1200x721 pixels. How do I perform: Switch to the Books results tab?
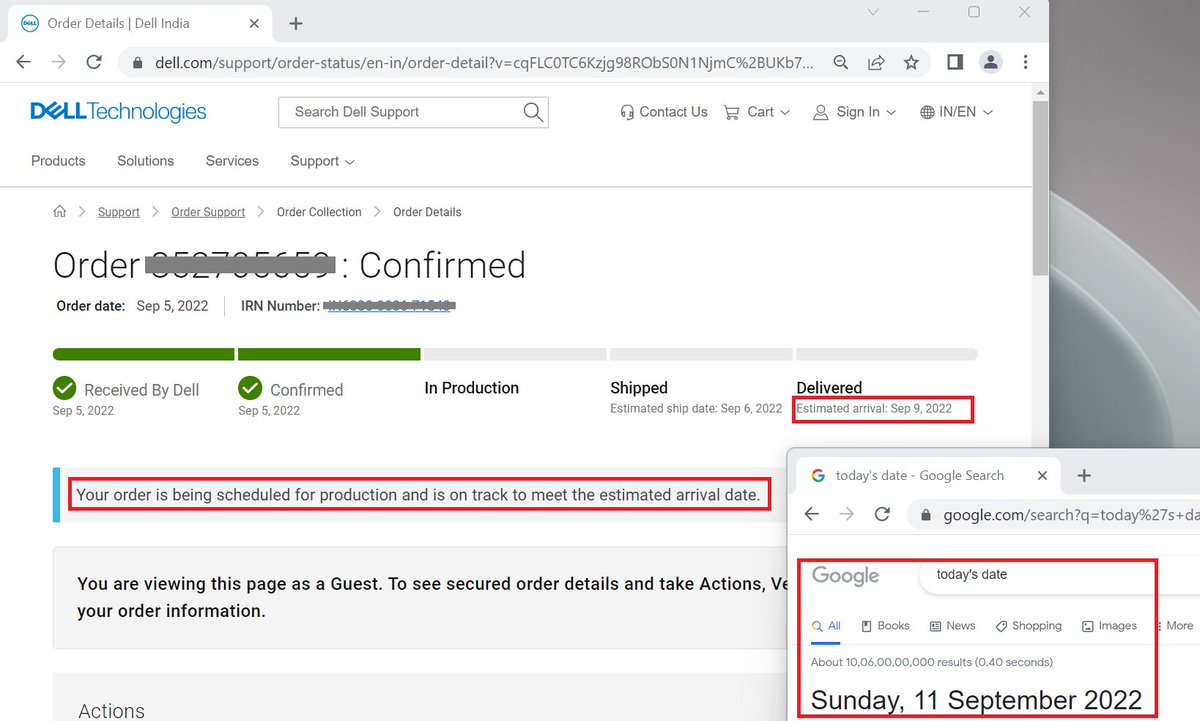pos(885,626)
